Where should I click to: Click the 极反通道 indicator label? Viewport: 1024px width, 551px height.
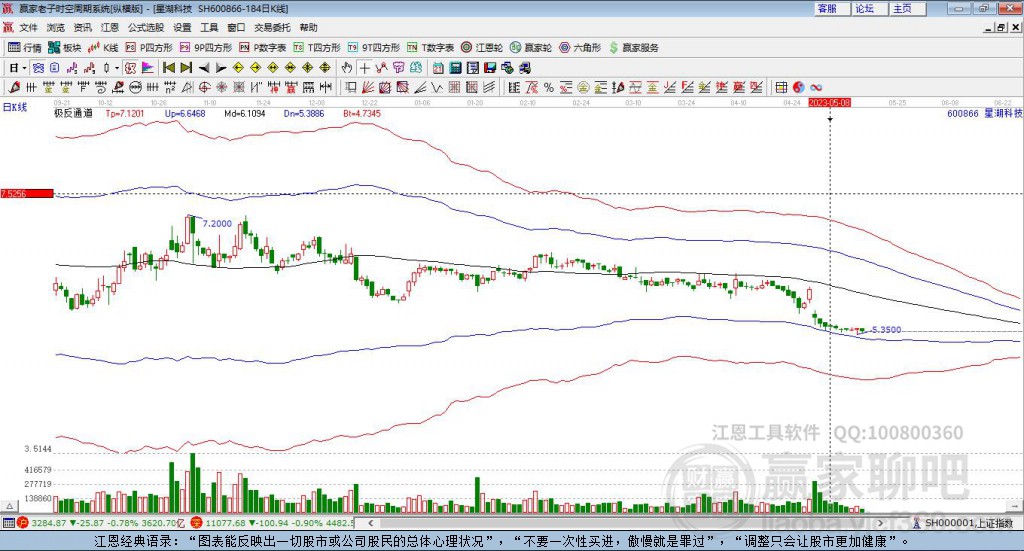tap(73, 114)
